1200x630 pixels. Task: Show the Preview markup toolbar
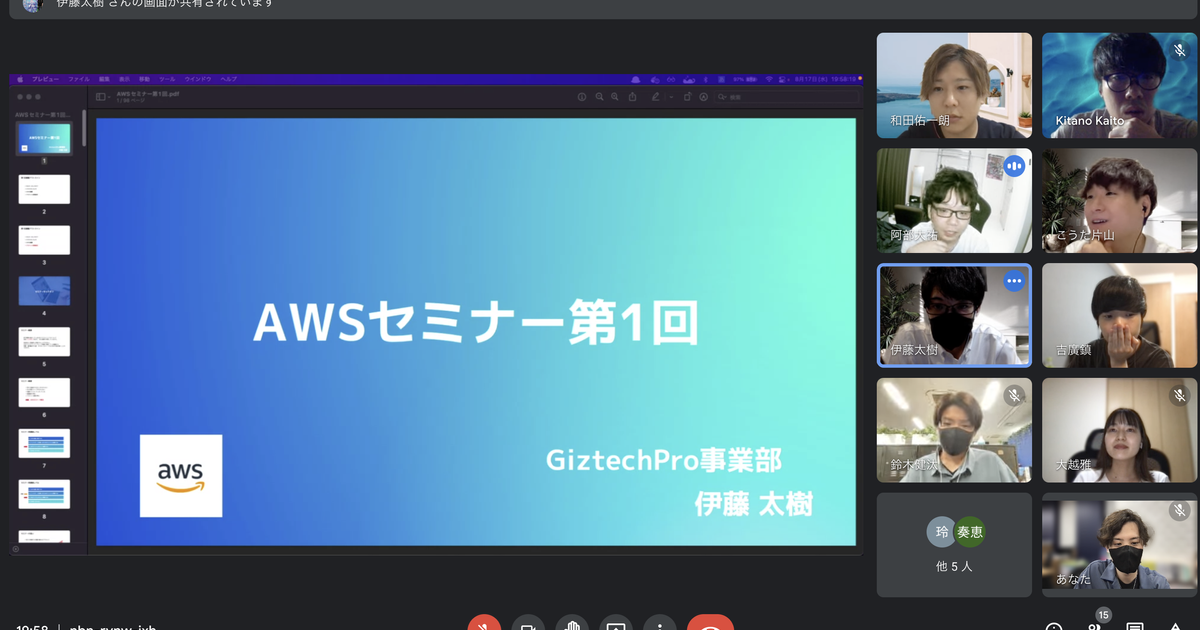click(x=704, y=97)
